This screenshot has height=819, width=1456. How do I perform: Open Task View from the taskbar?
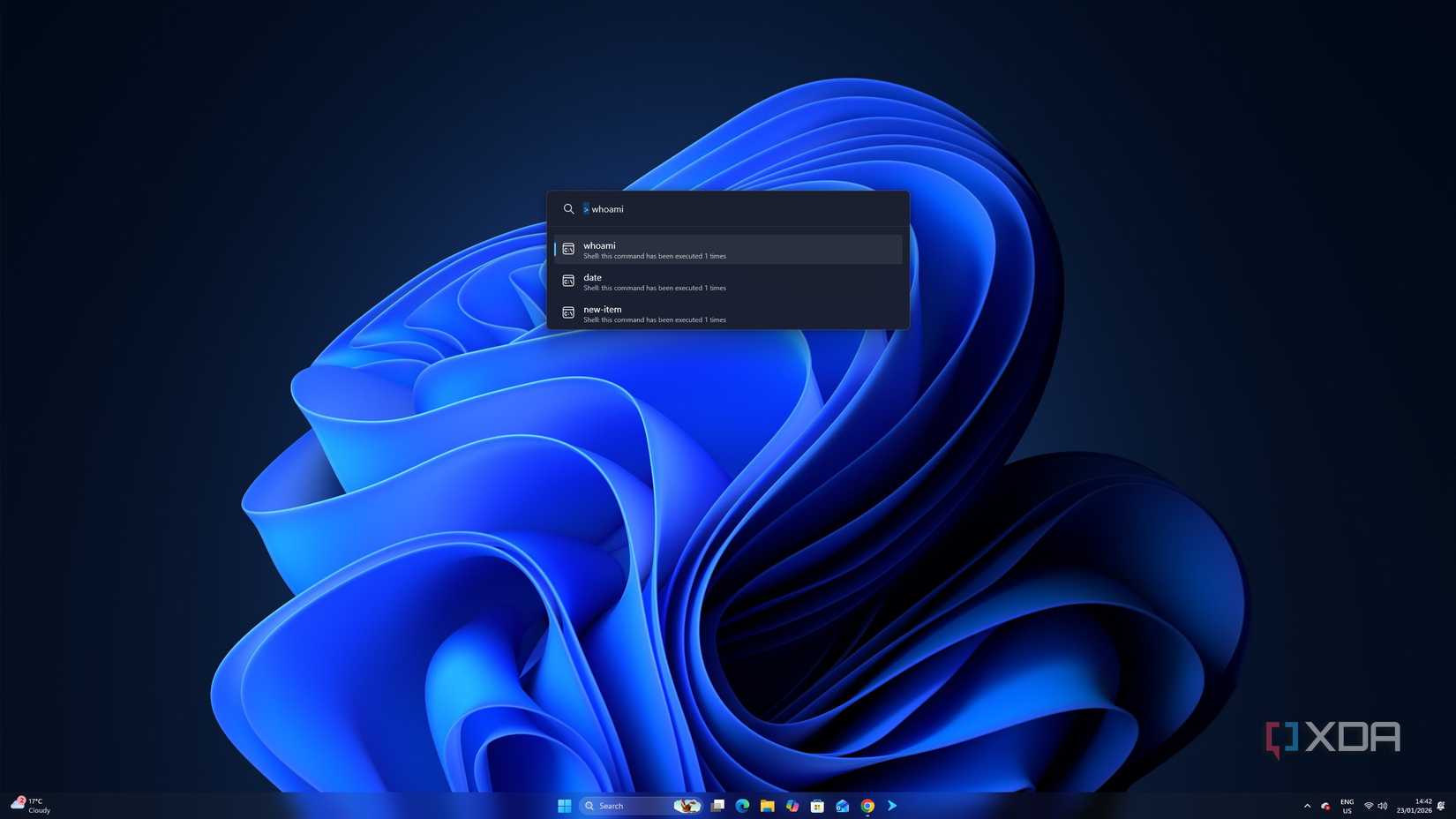(717, 806)
